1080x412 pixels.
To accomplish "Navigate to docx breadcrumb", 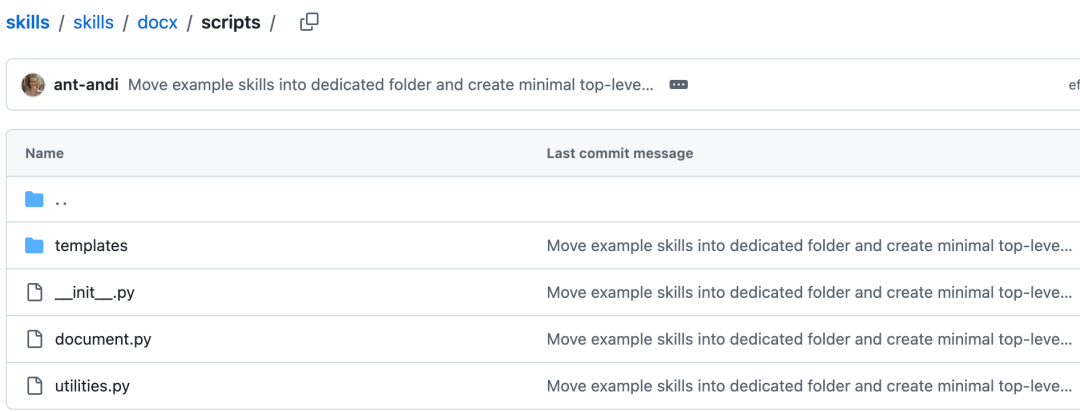I will [x=158, y=22].
